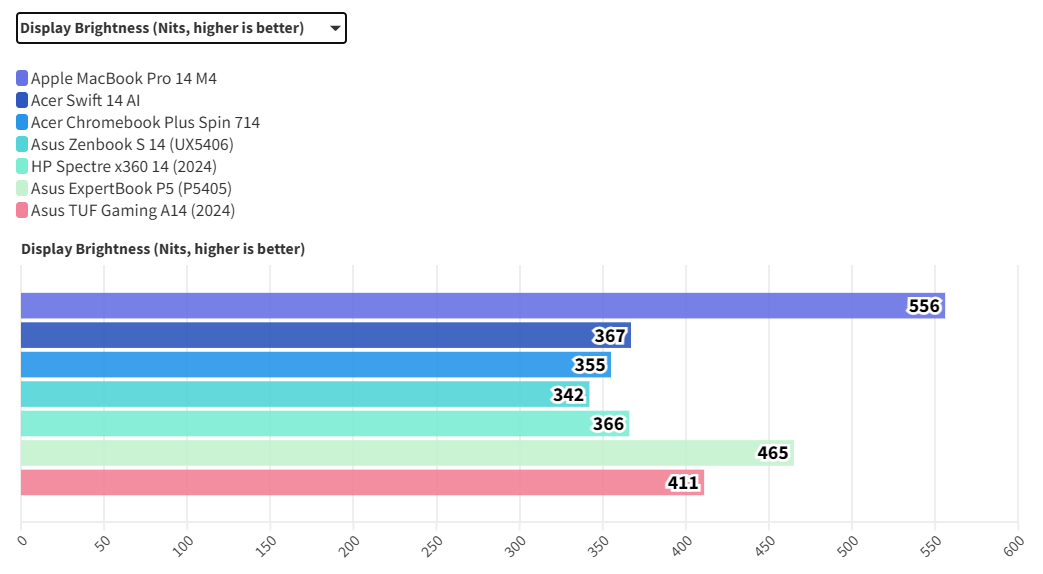The image size is (1043, 574).
Task: Toggle the Asus TUF Gaming A14 (2024) legend label
Action: coord(133,210)
